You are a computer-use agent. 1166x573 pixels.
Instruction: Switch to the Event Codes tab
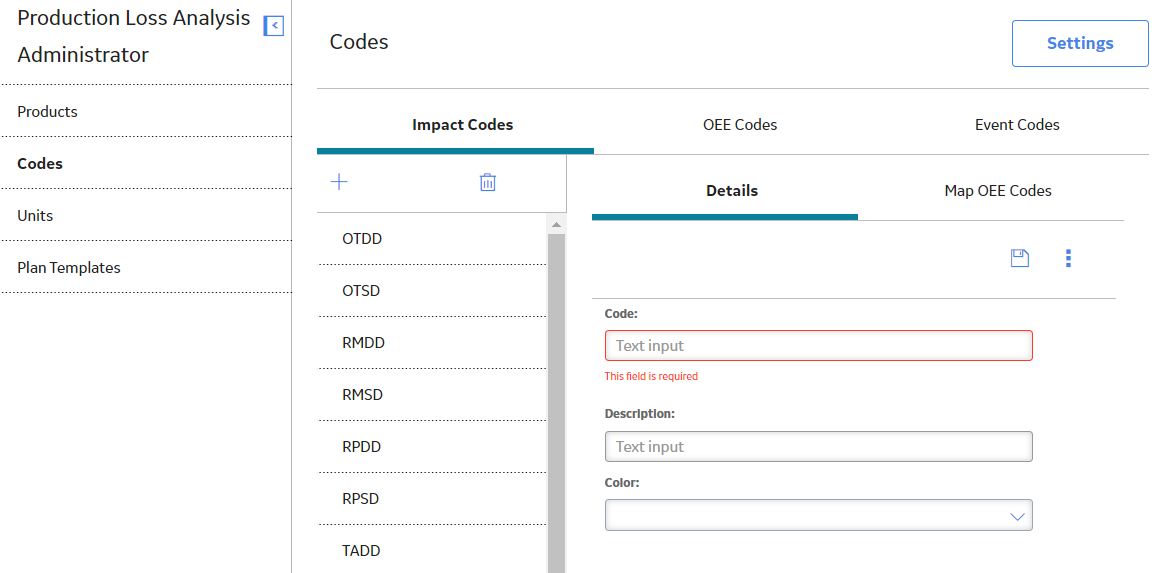(1017, 125)
